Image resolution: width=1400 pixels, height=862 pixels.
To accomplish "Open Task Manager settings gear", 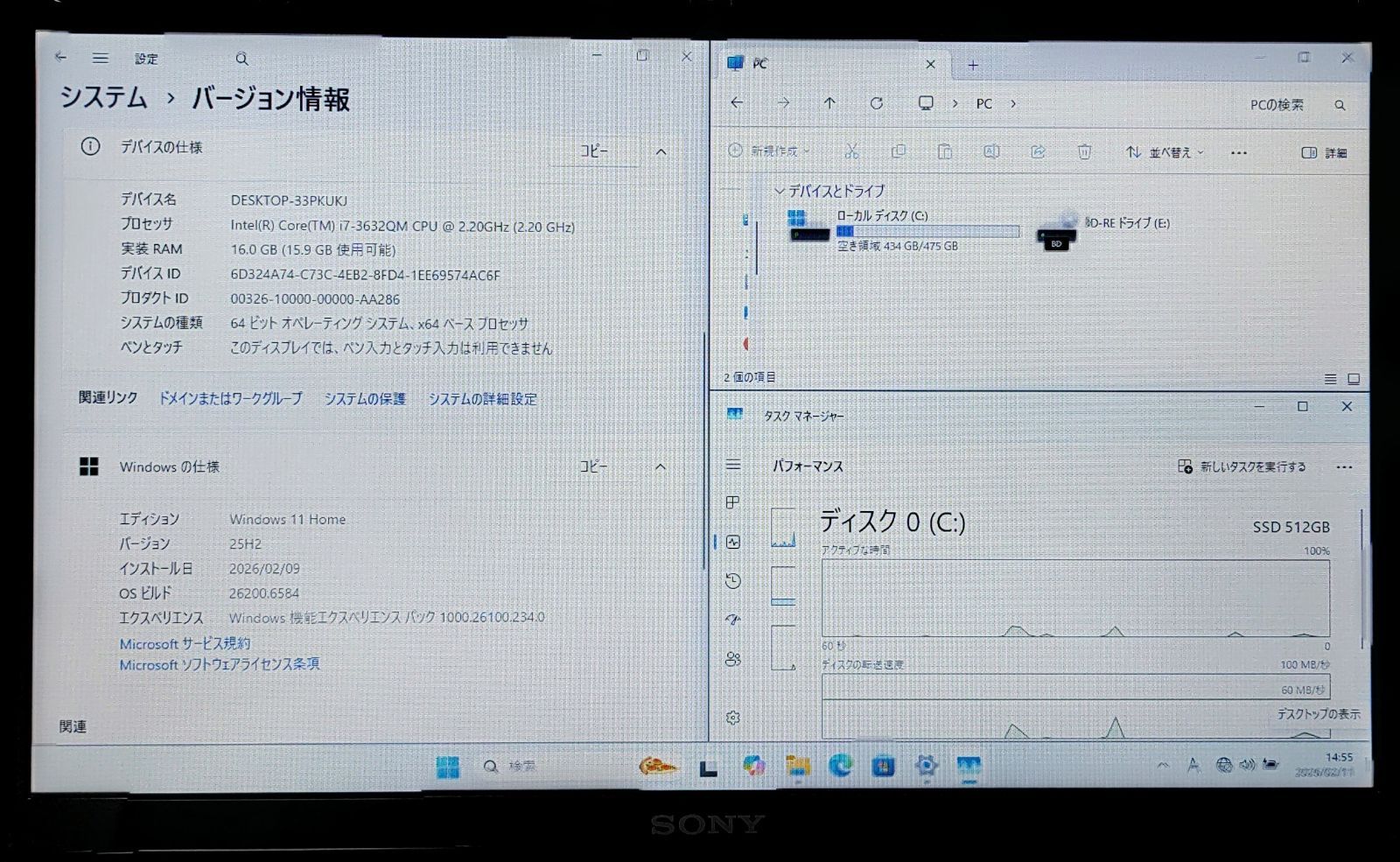I will (x=733, y=718).
